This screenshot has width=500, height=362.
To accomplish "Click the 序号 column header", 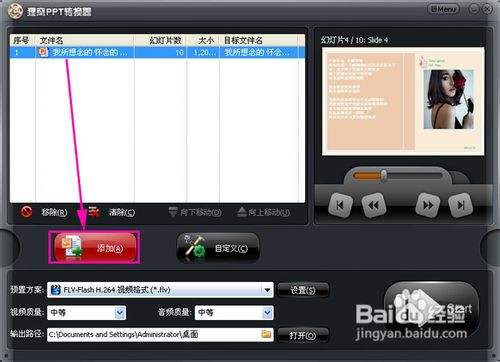I will tap(21, 41).
